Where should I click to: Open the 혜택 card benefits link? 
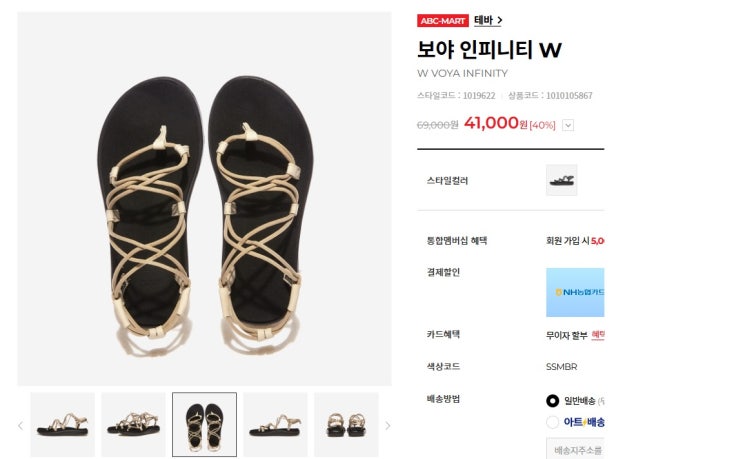(598, 335)
